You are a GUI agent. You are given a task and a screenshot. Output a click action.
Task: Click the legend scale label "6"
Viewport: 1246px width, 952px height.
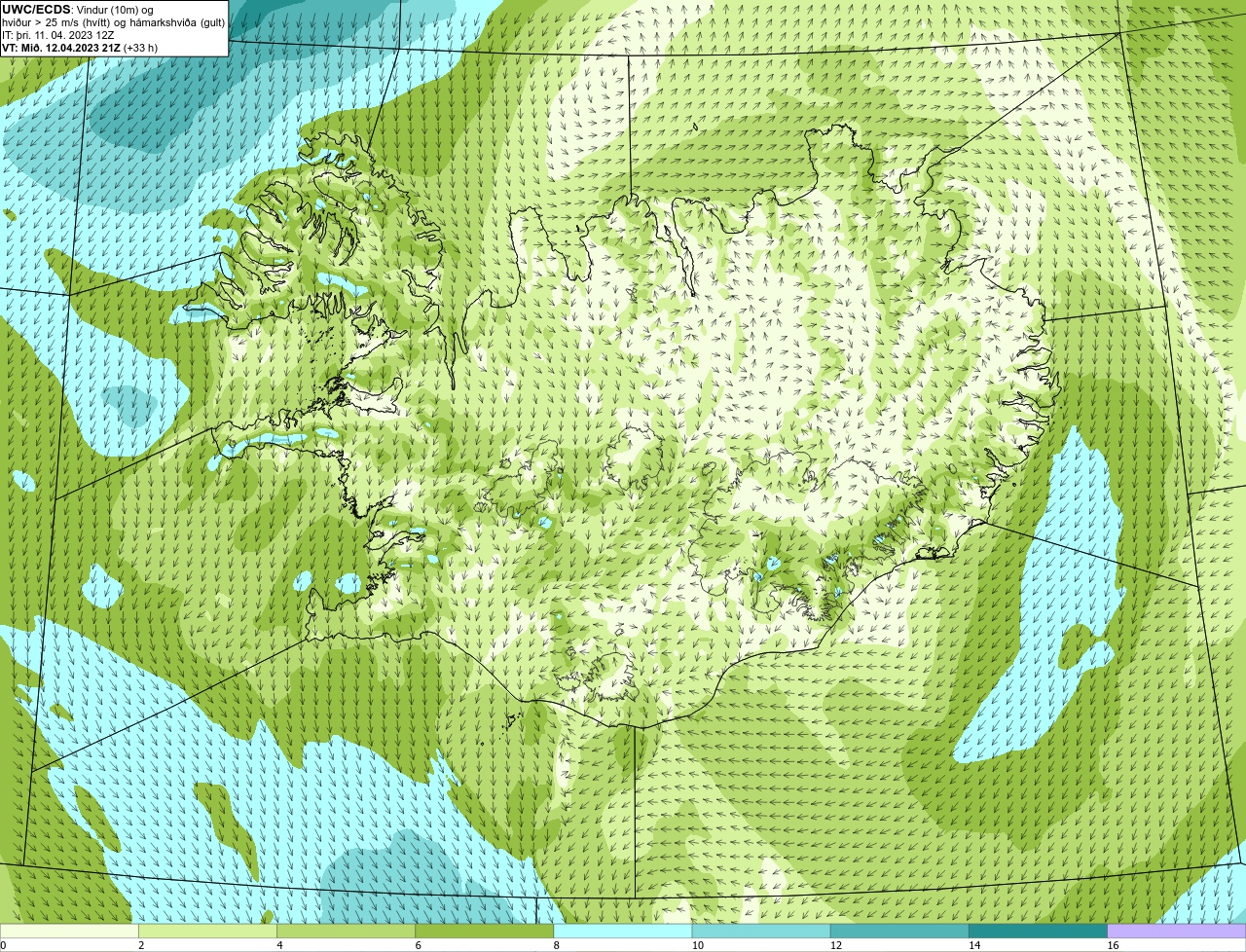coord(419,945)
